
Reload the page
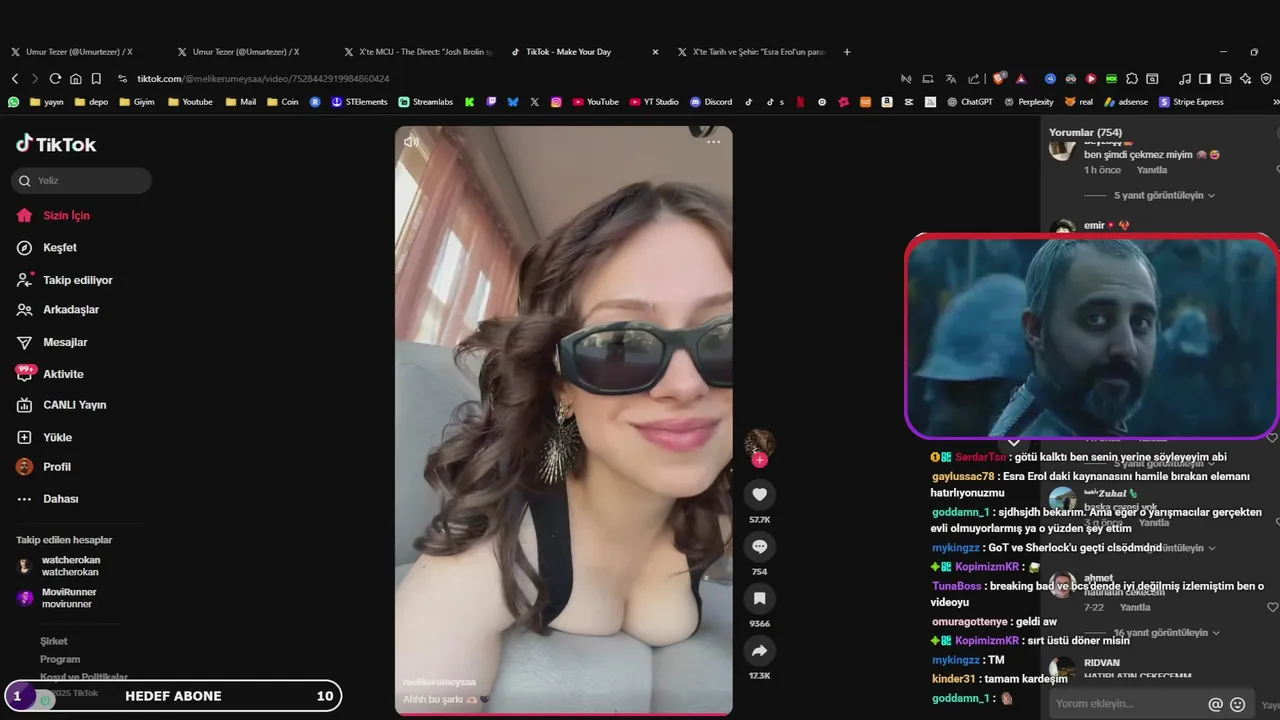[x=55, y=78]
